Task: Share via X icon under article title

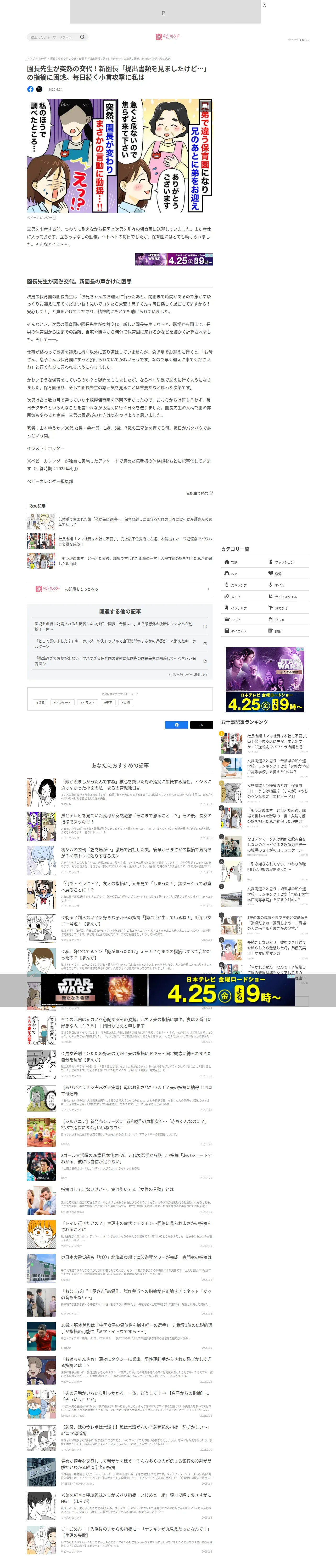Action: pos(40,89)
